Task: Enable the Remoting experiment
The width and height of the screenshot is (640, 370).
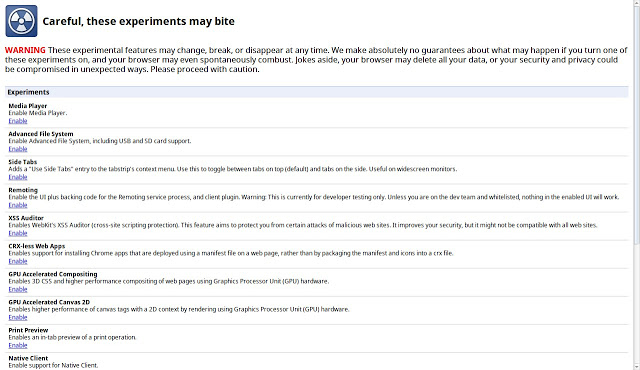Action: 18,205
